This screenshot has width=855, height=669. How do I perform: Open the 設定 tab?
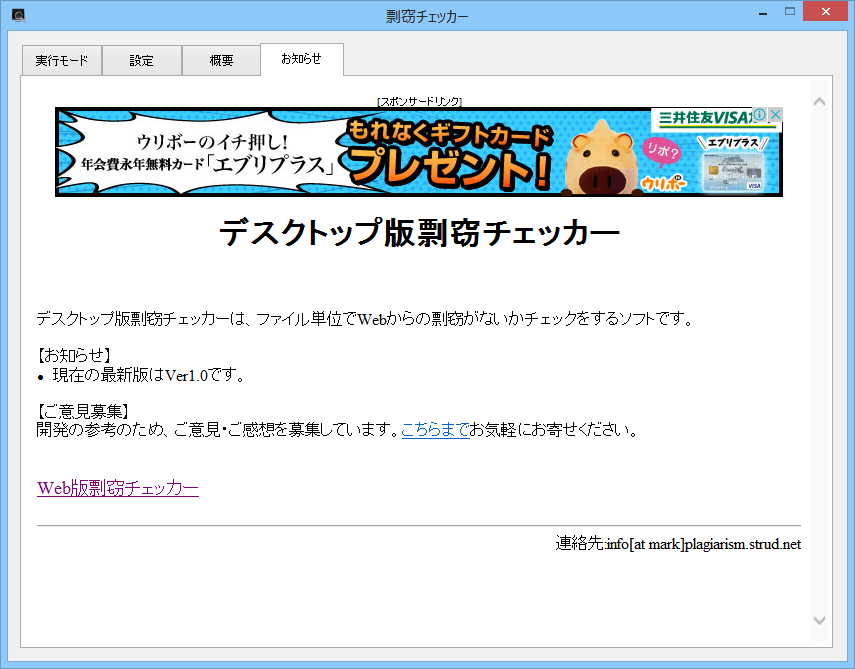coord(142,60)
